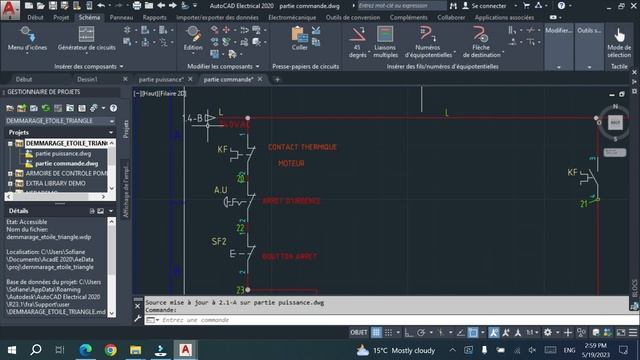640x360 pixels.
Task: Open Importer/exporter des données tab
Action: (x=217, y=18)
